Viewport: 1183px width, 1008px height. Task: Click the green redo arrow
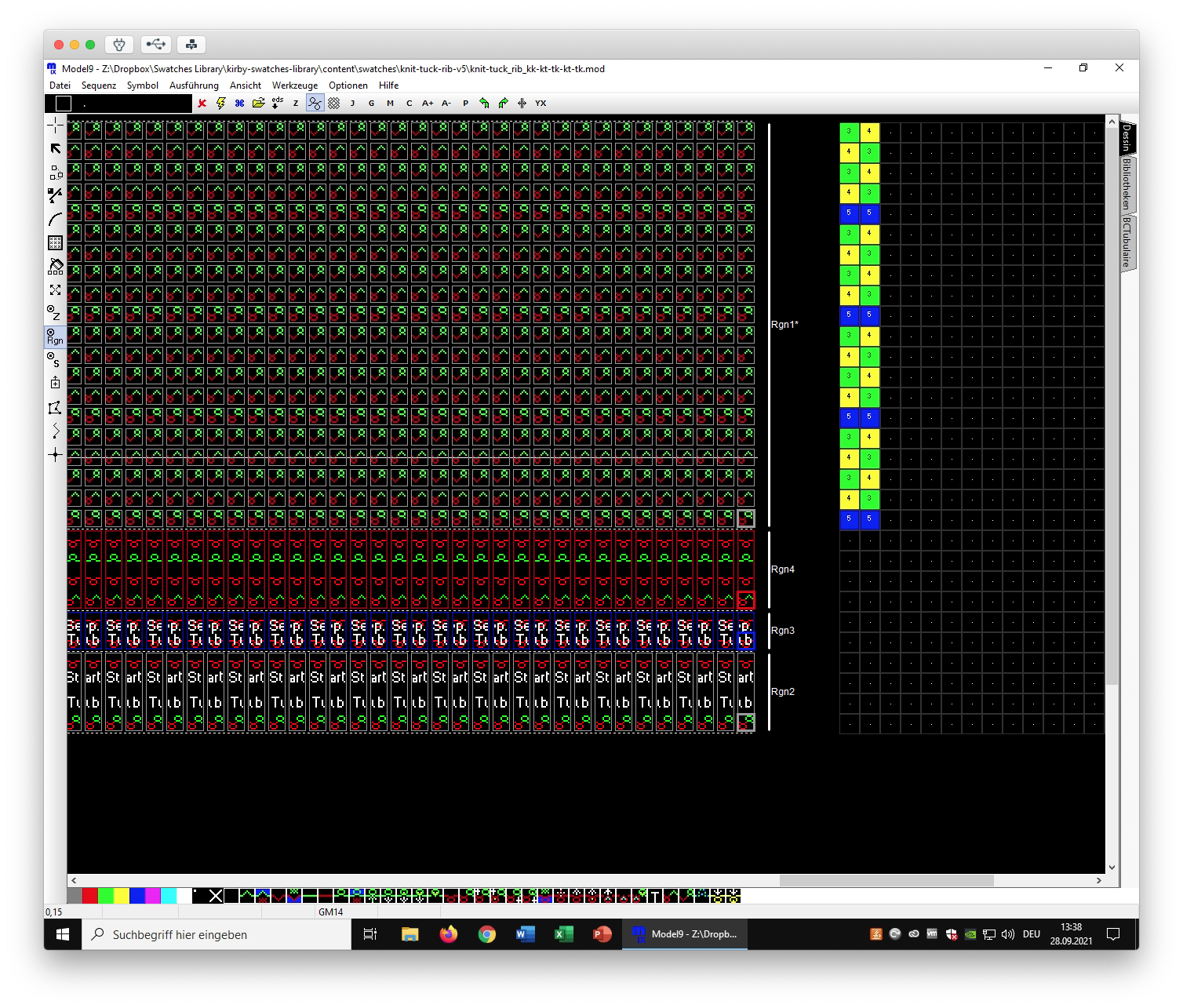click(x=503, y=103)
